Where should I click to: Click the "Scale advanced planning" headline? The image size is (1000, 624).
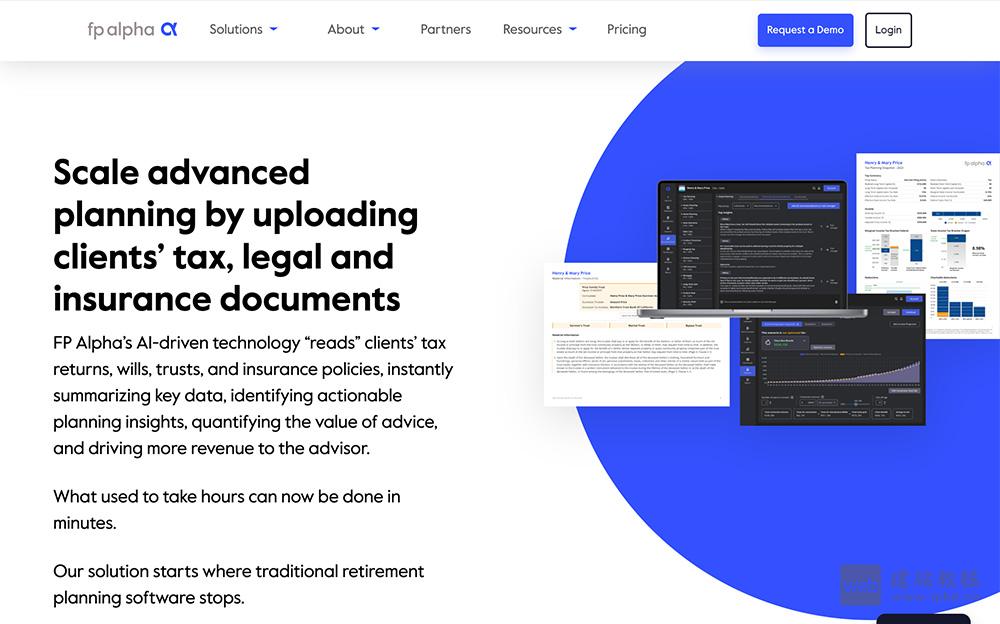click(x=236, y=235)
